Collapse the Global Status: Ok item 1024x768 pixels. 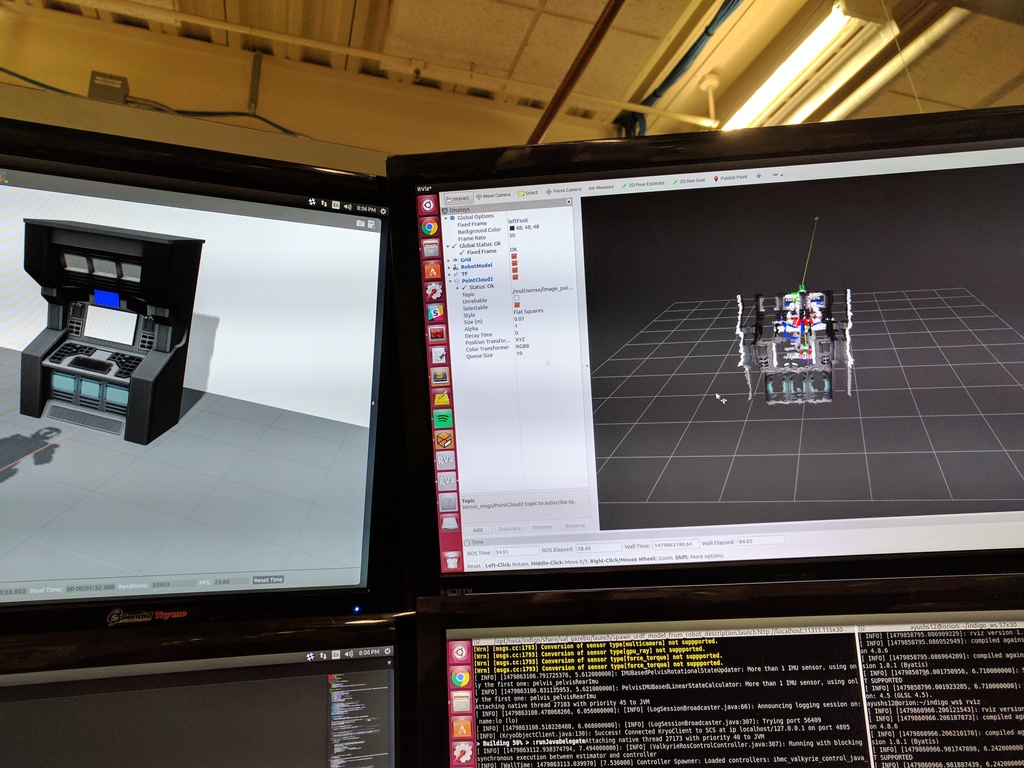pos(447,246)
